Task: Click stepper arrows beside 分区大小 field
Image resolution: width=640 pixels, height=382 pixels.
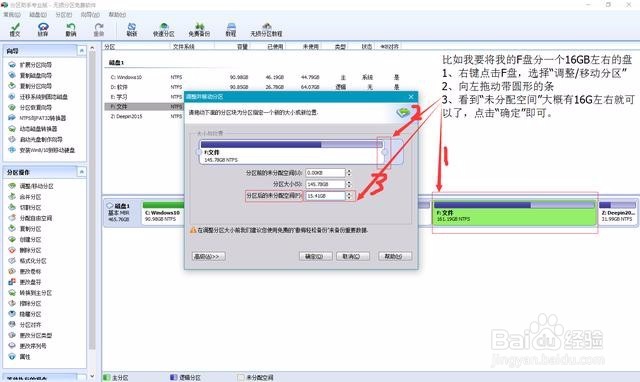Action: coord(349,184)
